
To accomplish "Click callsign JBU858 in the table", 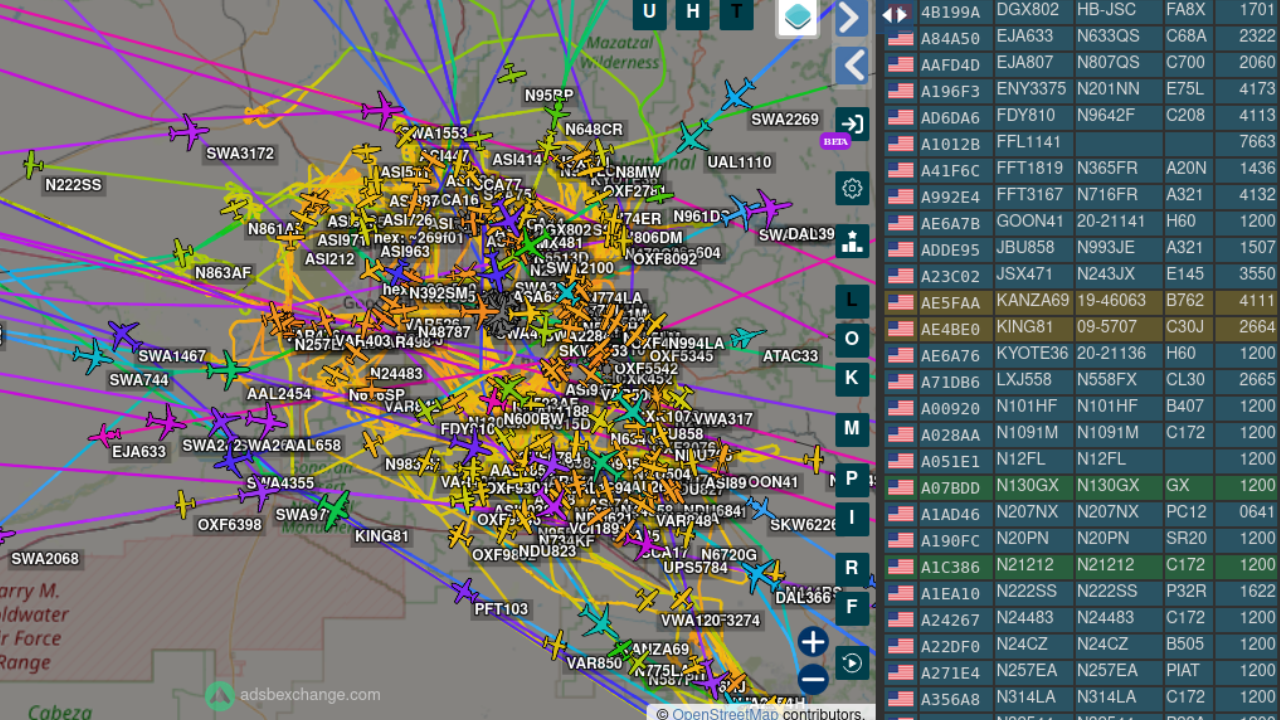I will pos(1026,248).
